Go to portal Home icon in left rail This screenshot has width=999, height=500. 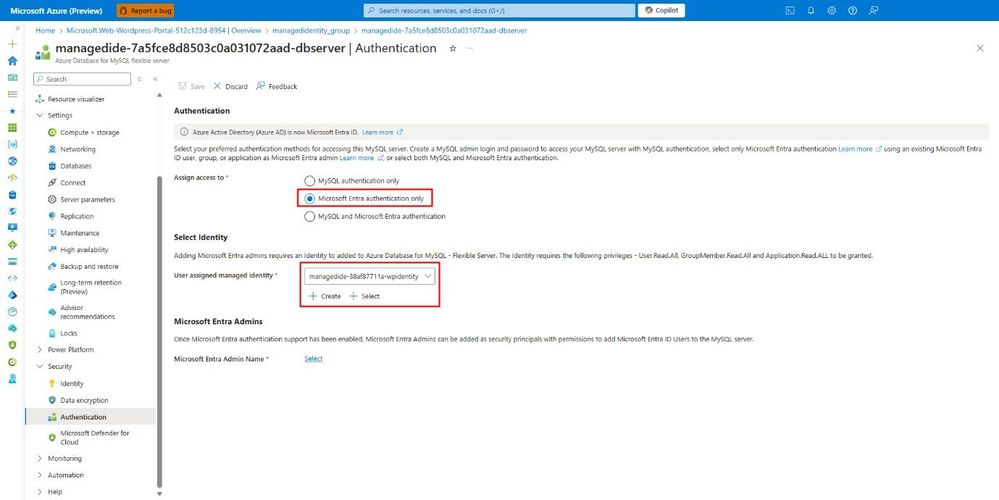pos(12,61)
